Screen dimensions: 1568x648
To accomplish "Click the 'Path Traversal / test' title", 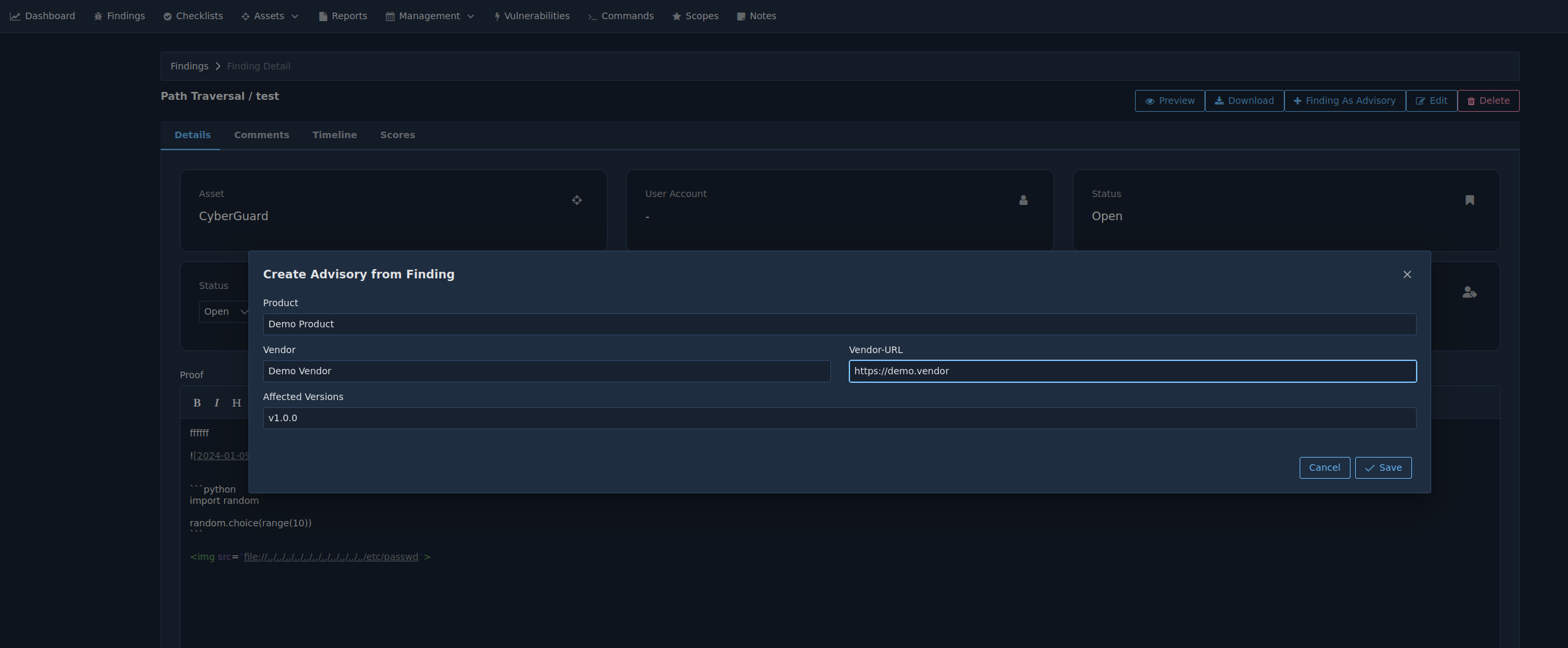I will pos(219,97).
